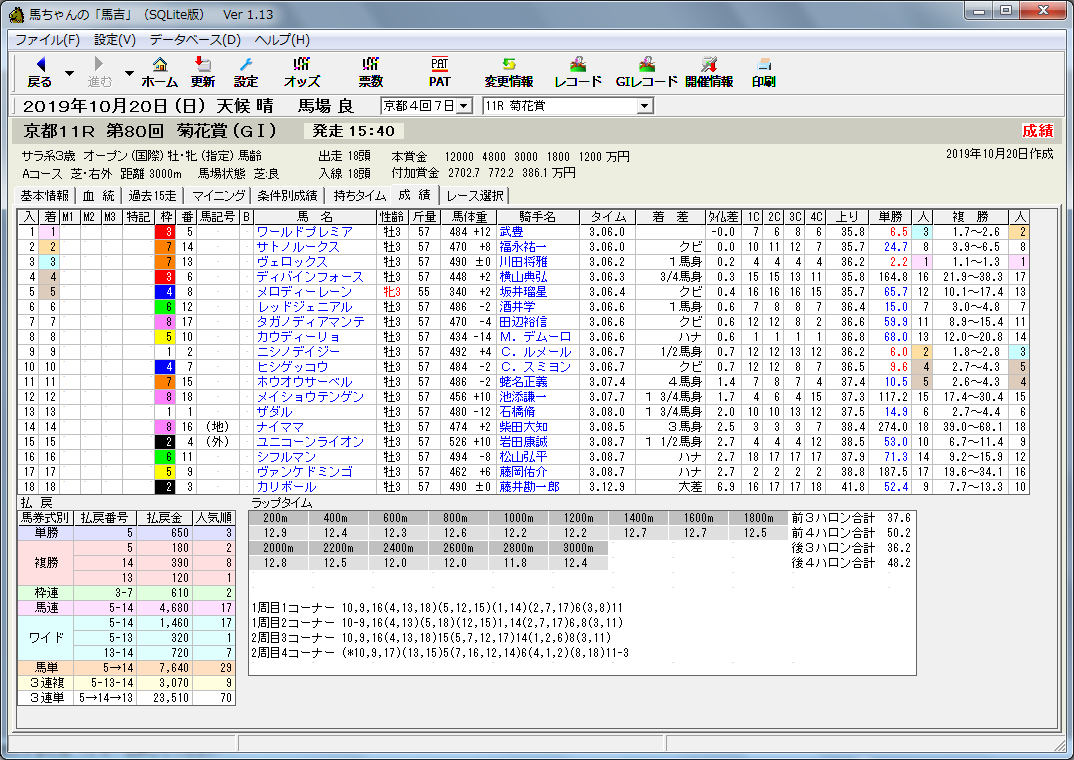Open horse link メロディーレーン
1074x760 pixels.
(x=304, y=292)
